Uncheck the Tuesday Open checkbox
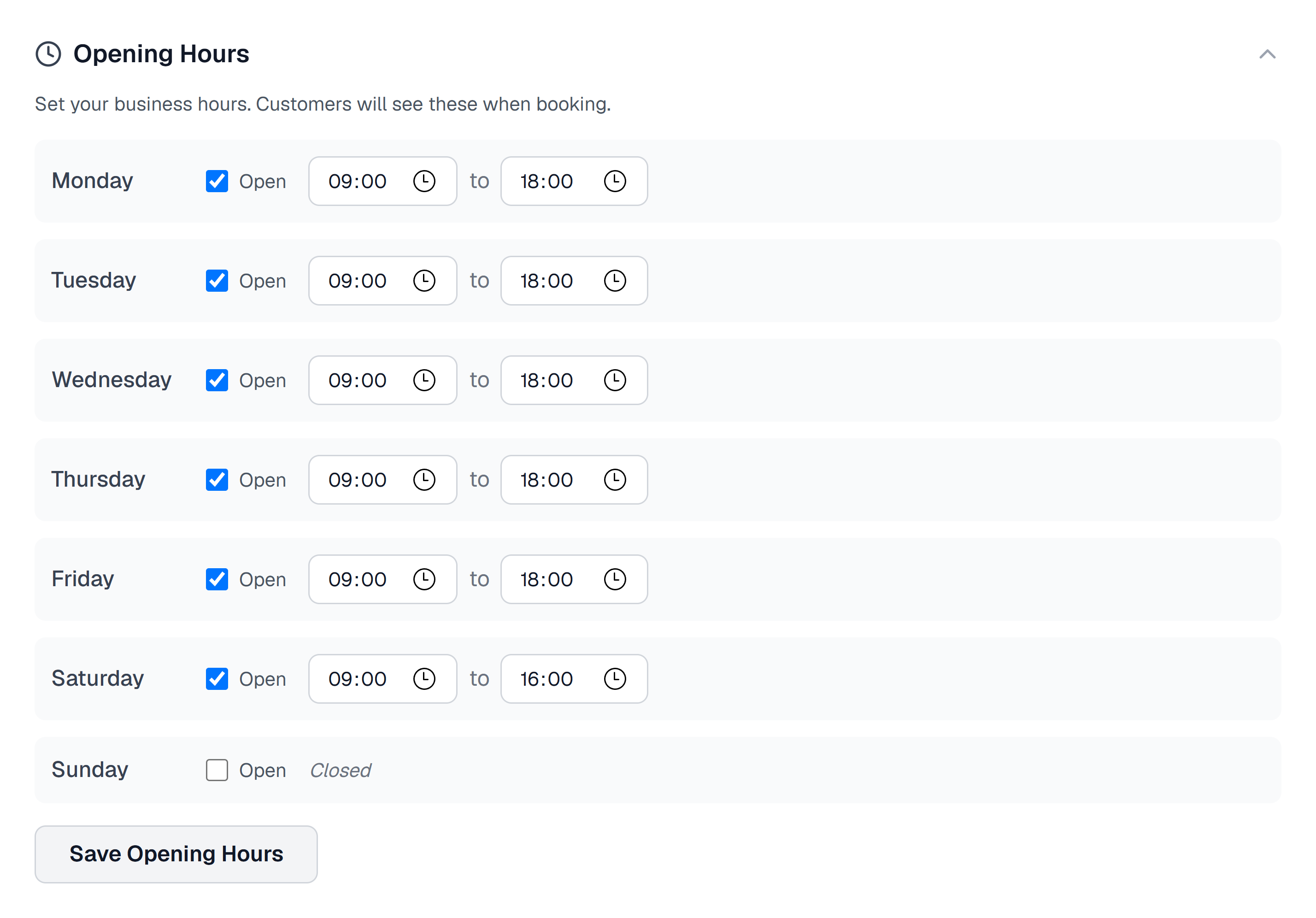This screenshot has width=1316, height=918. coord(217,281)
